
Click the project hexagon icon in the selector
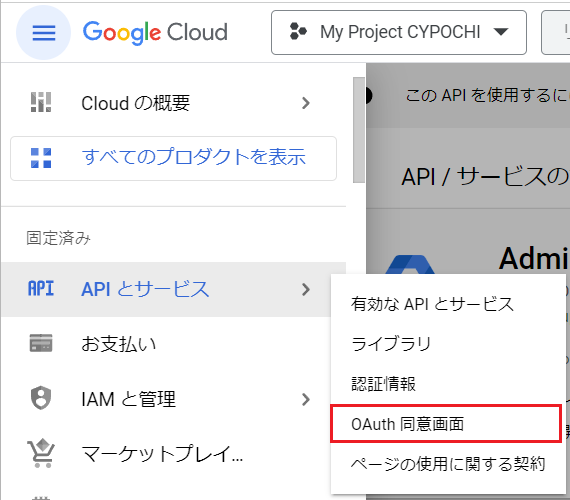(x=298, y=31)
